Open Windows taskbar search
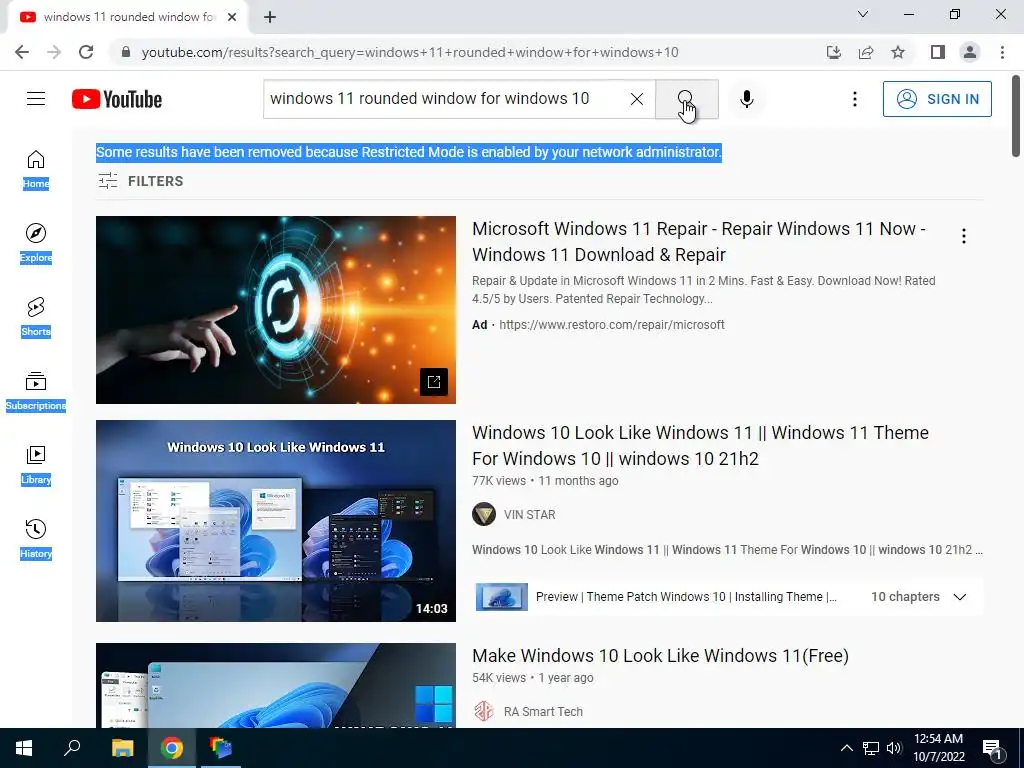Image resolution: width=1024 pixels, height=768 pixels. [x=72, y=748]
